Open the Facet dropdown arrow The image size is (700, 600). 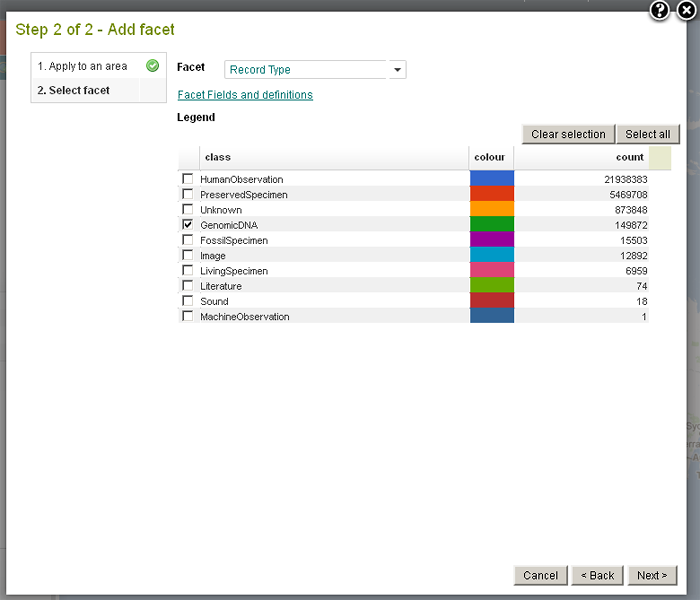[x=397, y=70]
